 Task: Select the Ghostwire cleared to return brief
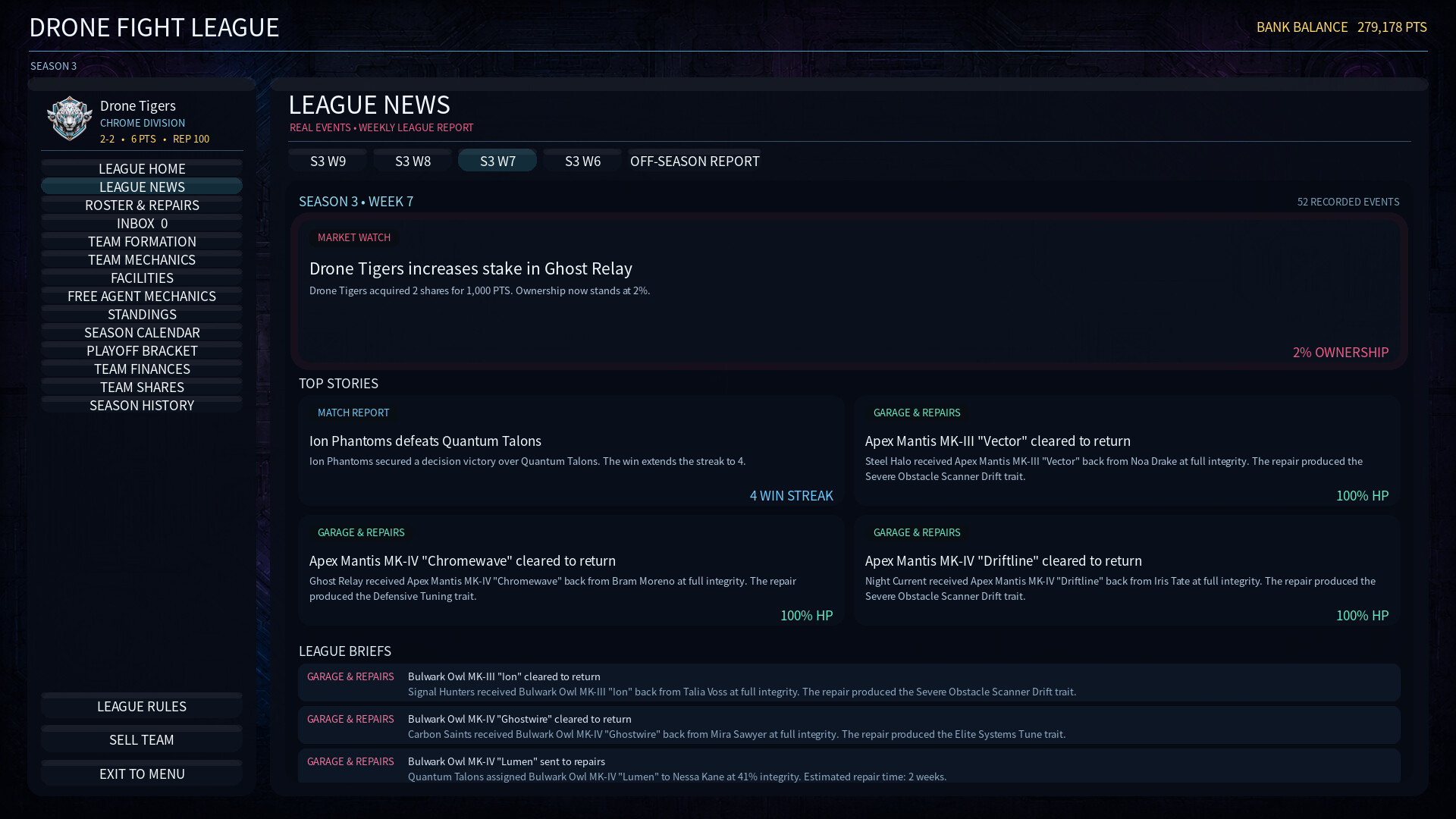(849, 726)
